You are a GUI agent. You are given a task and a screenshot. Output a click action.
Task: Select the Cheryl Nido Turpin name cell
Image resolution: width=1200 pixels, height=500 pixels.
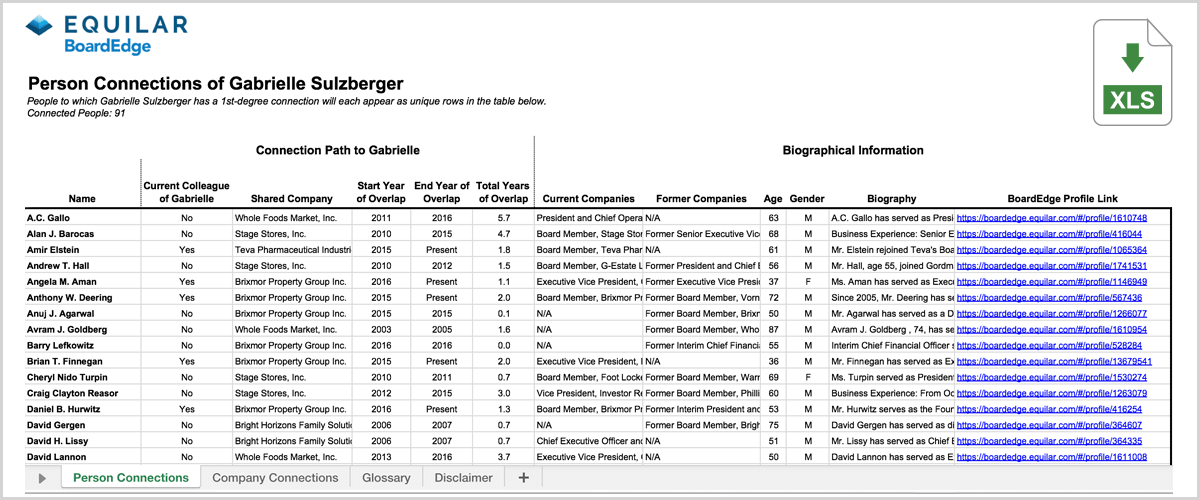coord(82,377)
